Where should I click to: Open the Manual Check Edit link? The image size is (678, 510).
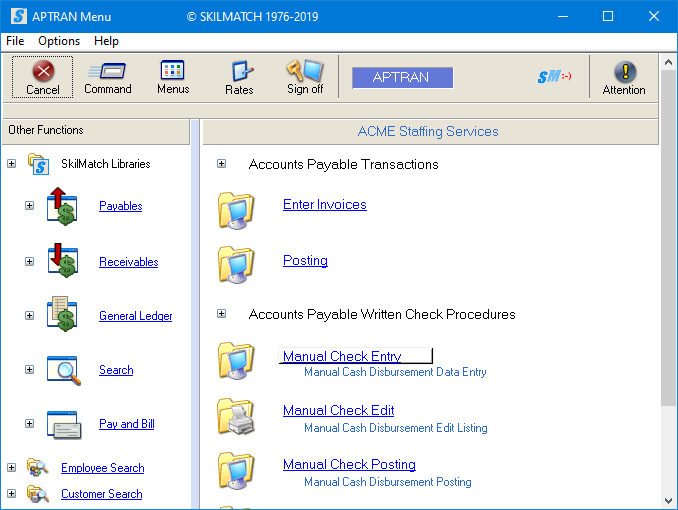tap(339, 410)
